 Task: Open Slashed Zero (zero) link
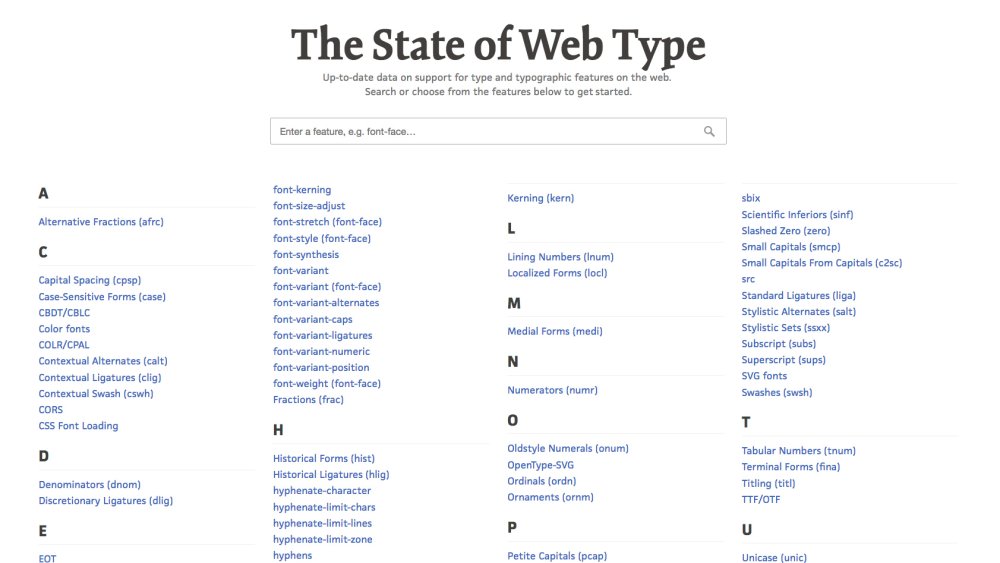[785, 231]
